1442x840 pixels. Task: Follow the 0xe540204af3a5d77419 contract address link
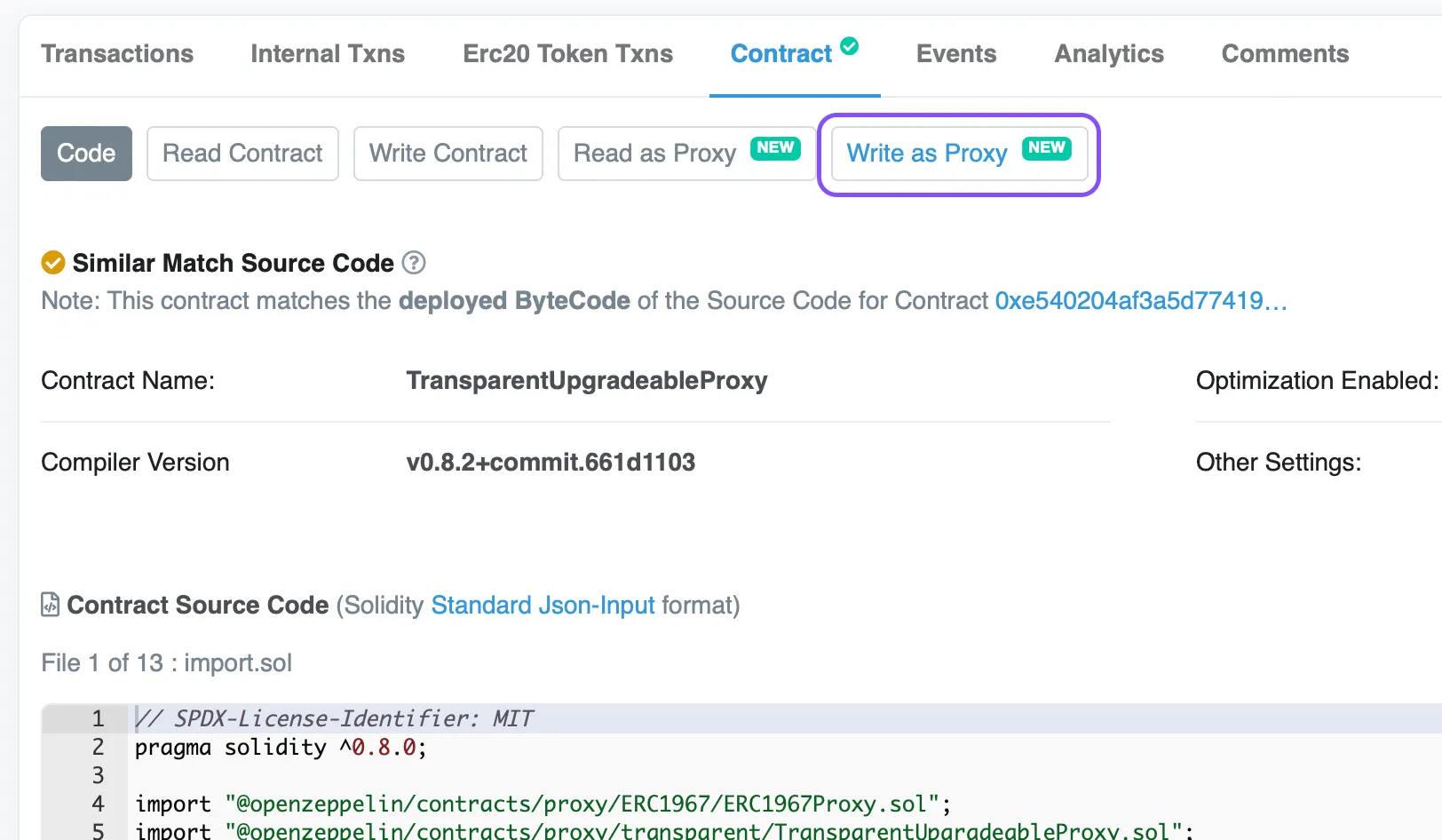tap(1140, 301)
